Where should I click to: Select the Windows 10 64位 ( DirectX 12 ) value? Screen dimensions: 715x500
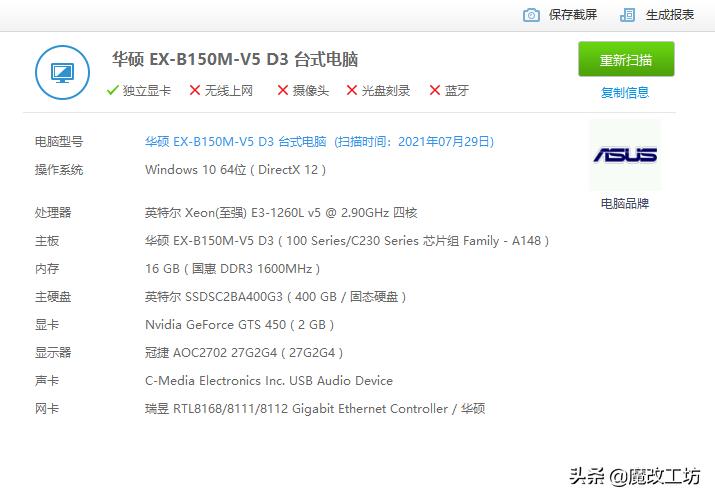coord(235,170)
